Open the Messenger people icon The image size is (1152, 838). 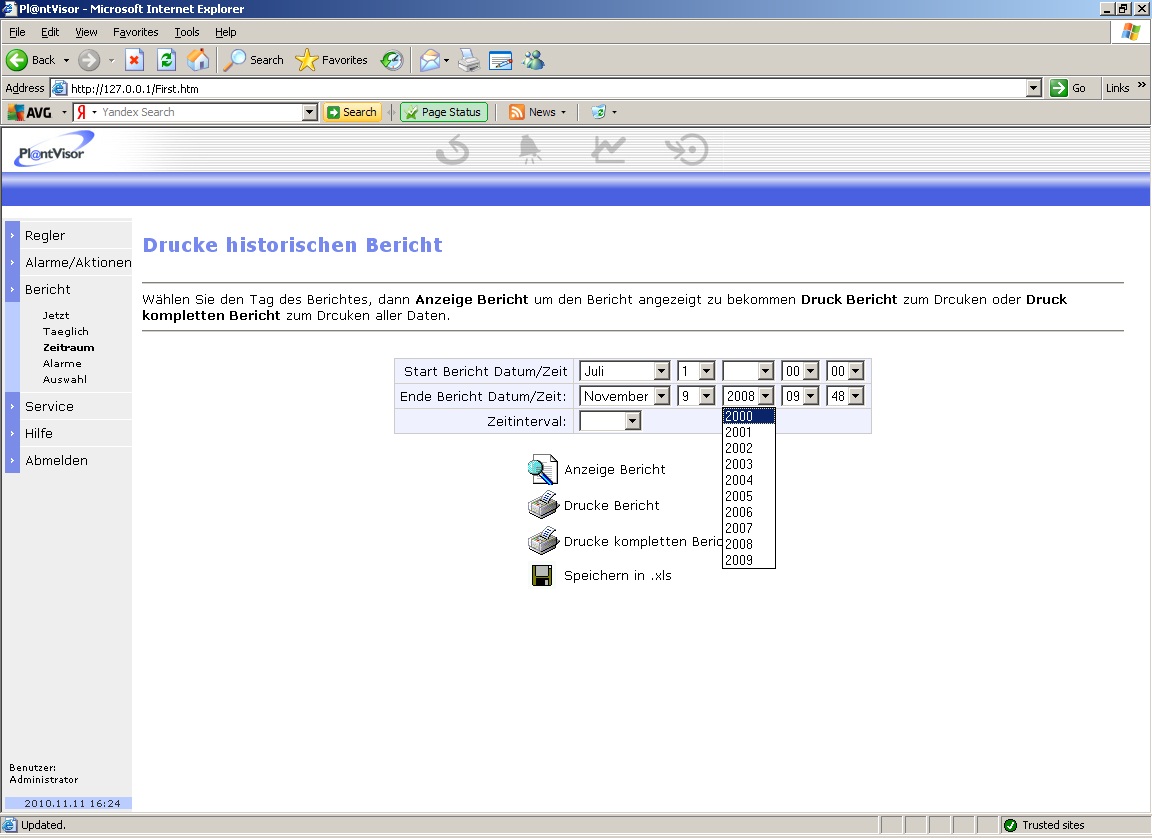[x=533, y=60]
